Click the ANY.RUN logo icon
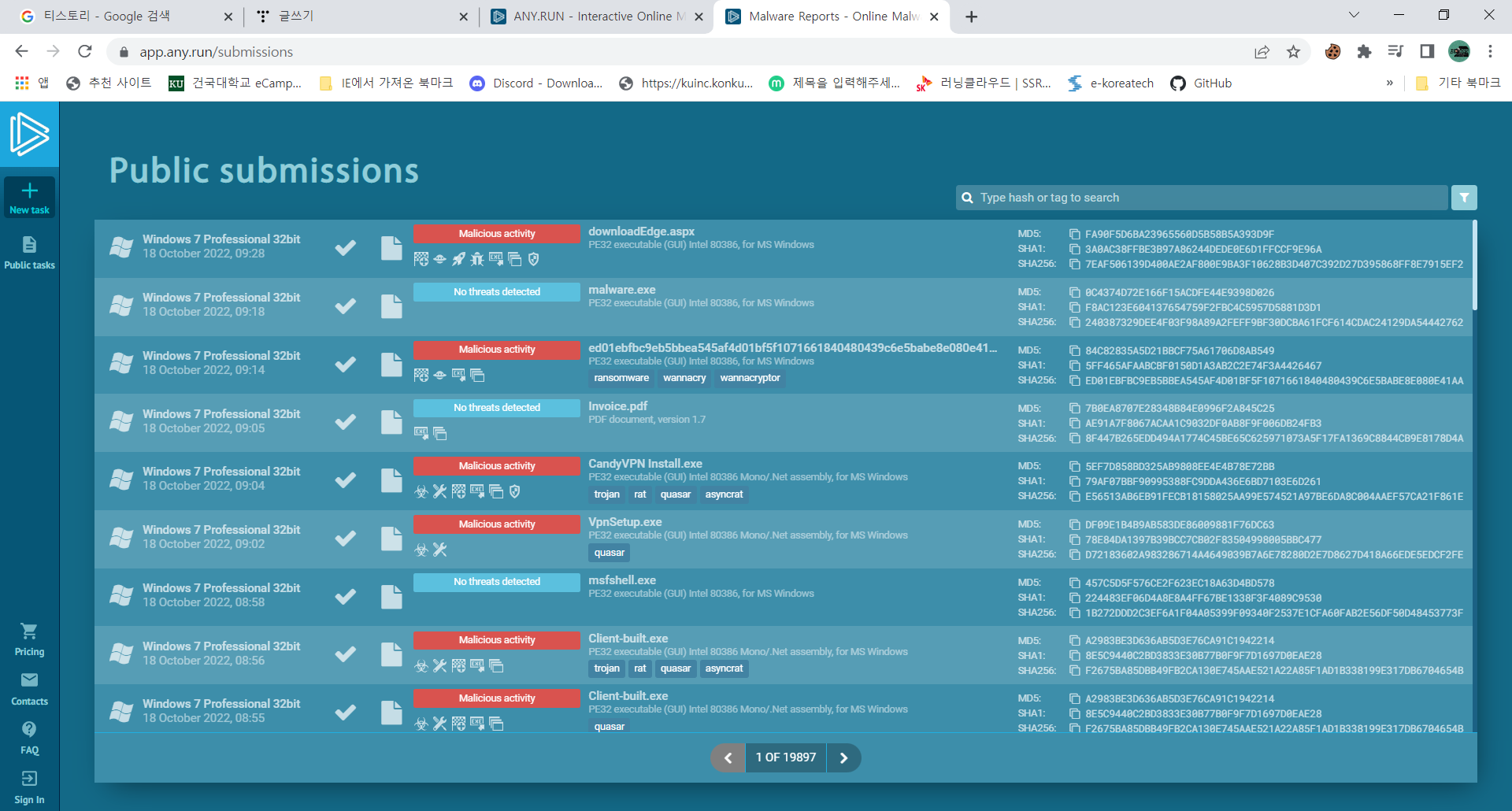 tap(29, 134)
